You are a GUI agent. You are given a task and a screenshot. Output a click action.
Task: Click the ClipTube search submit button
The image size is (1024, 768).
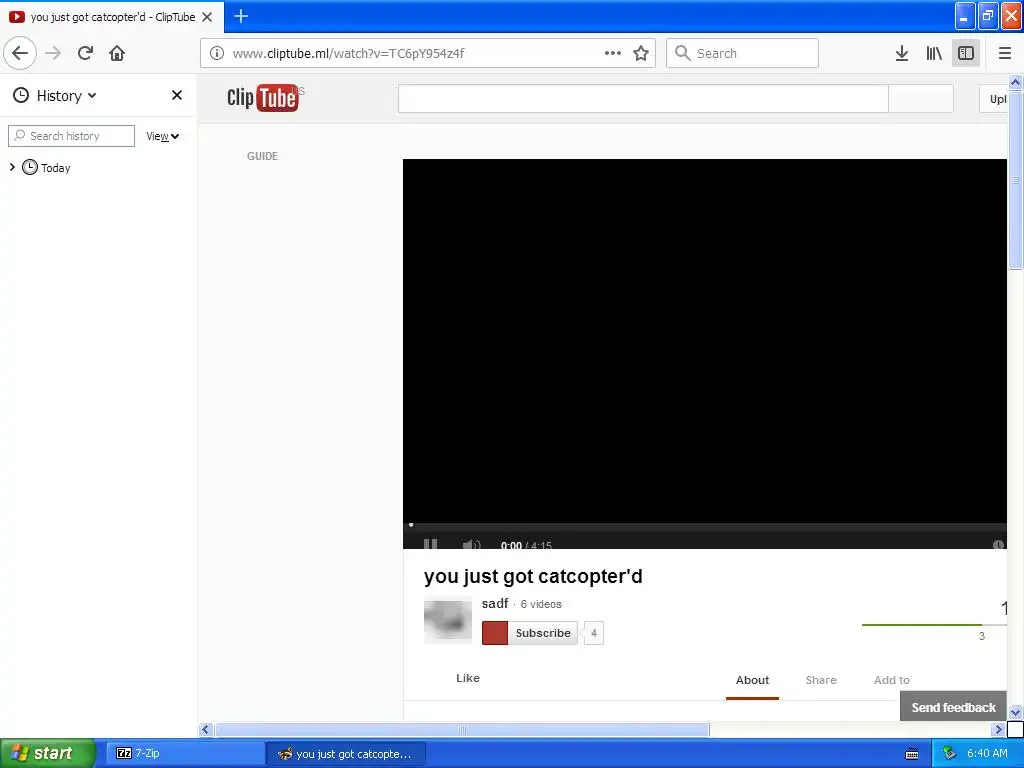click(x=921, y=99)
